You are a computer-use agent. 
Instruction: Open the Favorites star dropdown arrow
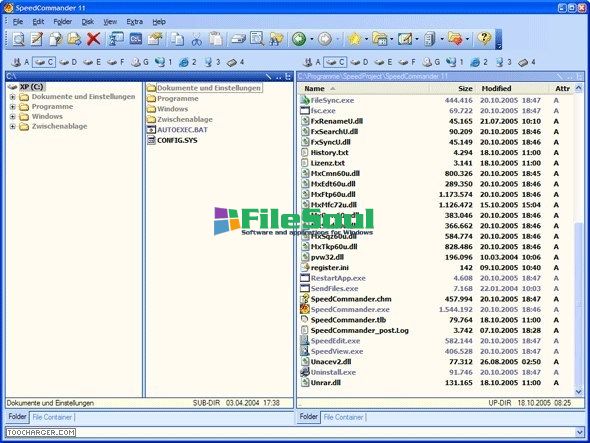[366, 39]
